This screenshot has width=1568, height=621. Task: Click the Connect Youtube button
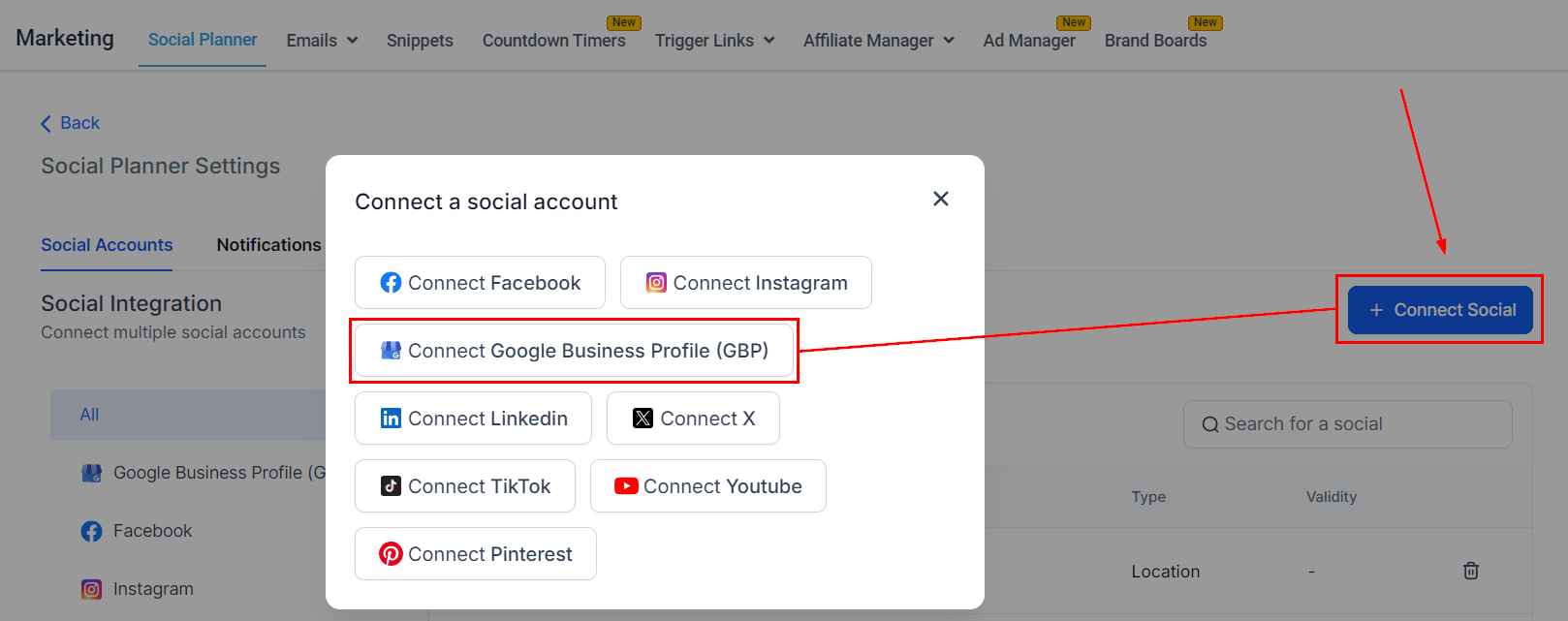click(x=708, y=486)
